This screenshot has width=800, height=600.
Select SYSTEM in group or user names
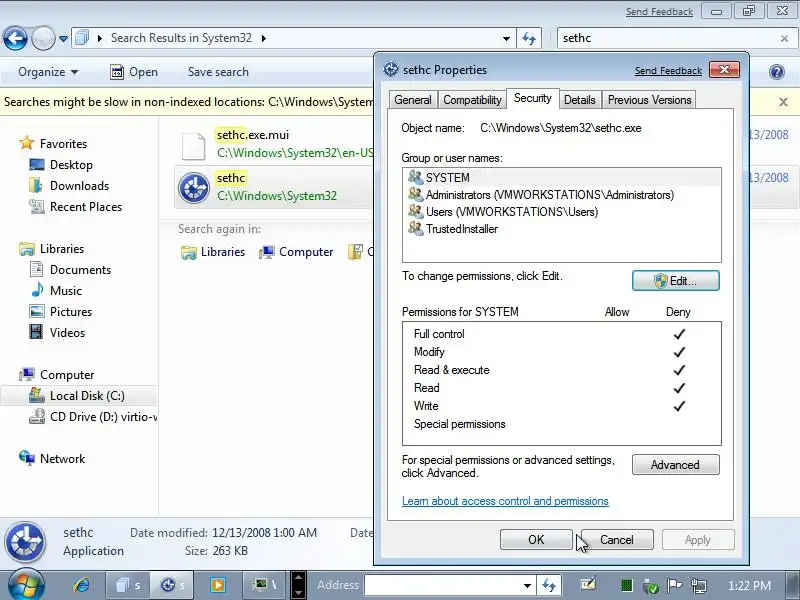561,178
